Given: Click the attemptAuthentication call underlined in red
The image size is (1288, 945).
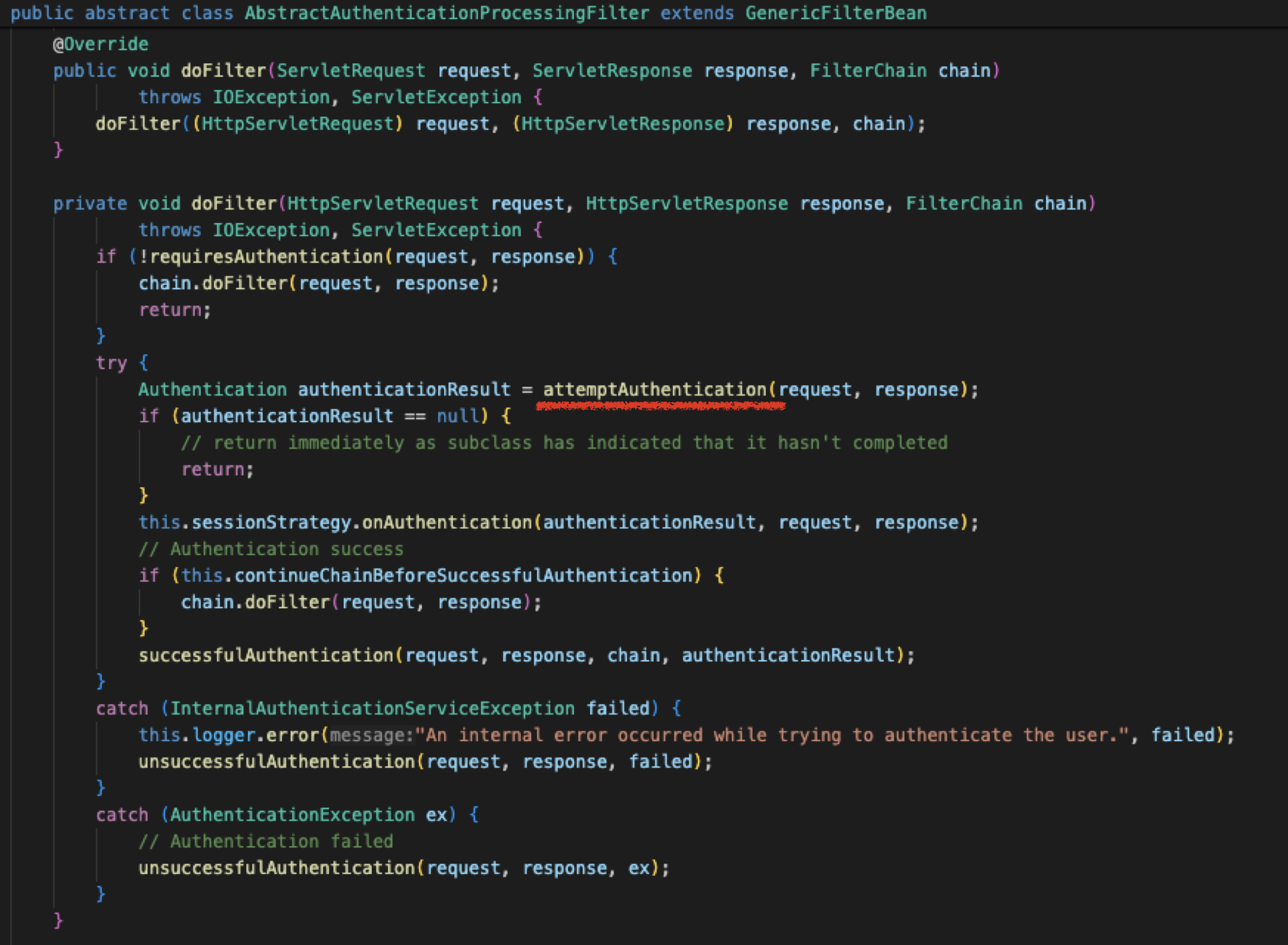Looking at the screenshot, I should pyautogui.click(x=655, y=389).
